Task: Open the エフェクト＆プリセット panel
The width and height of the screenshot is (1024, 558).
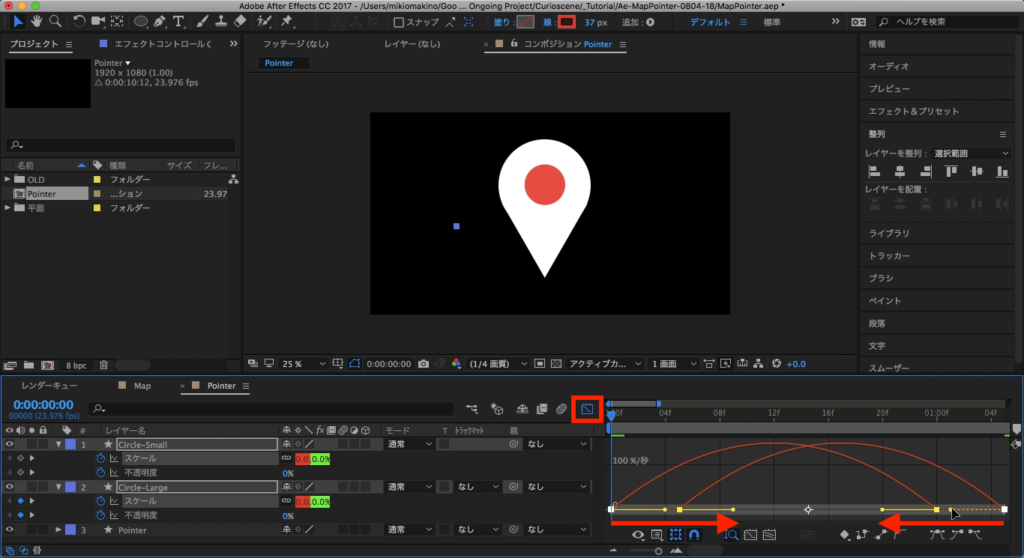Action: pyautogui.click(x=913, y=111)
